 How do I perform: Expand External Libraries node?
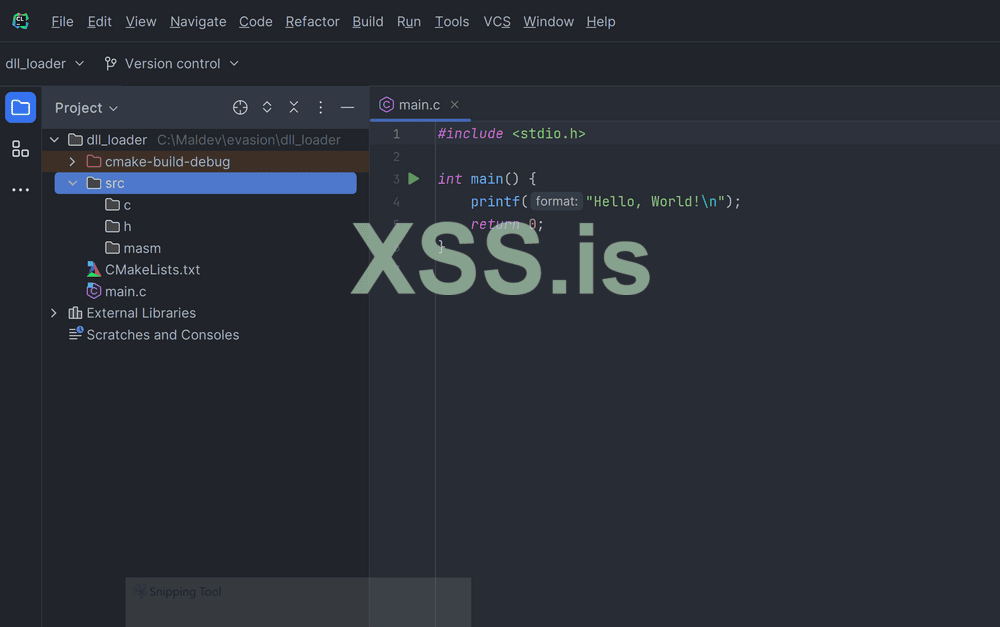click(x=54, y=313)
